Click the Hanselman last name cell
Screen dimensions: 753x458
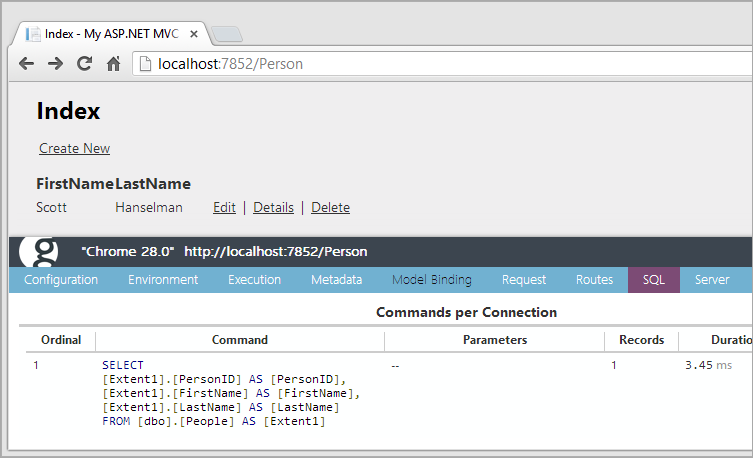[149, 207]
